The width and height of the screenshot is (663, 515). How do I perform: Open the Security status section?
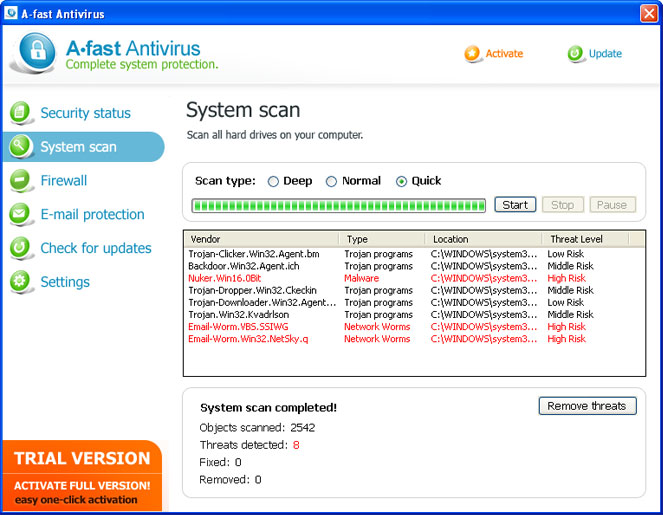click(x=85, y=113)
